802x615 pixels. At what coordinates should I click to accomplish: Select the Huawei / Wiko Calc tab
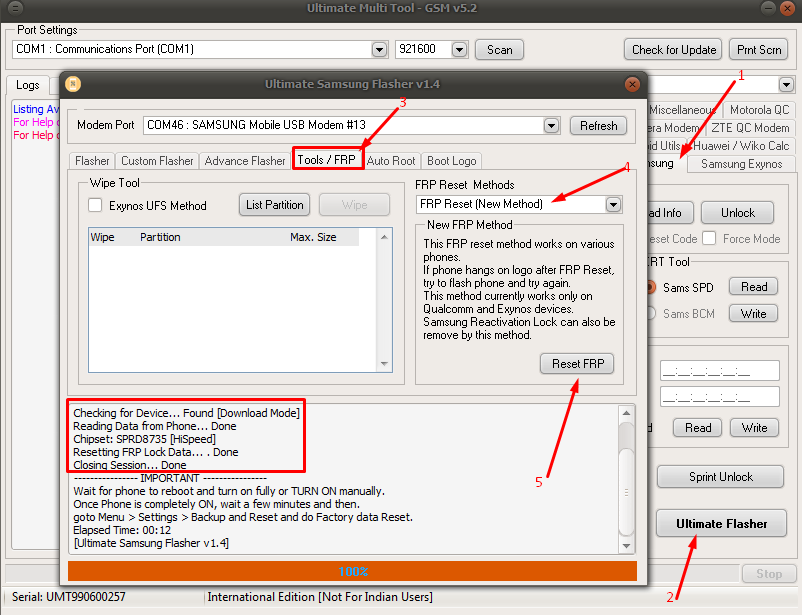[741, 146]
